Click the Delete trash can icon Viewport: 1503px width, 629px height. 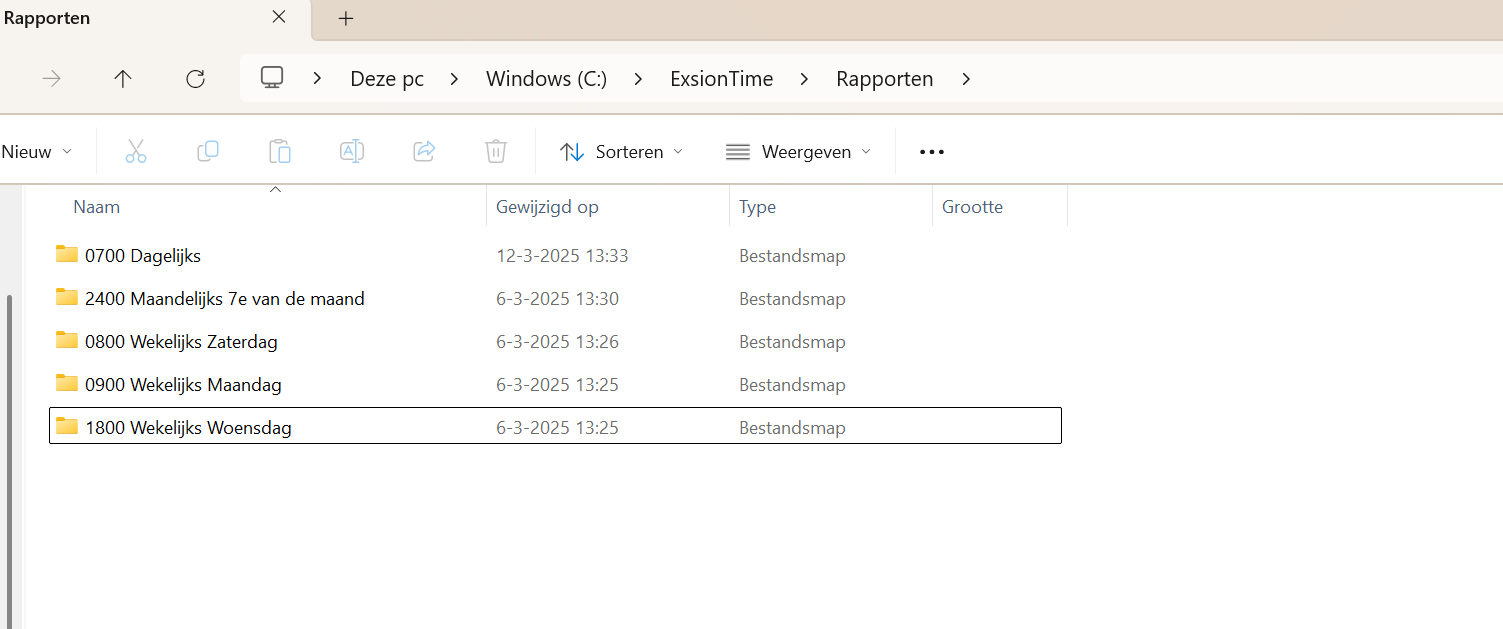tap(496, 152)
